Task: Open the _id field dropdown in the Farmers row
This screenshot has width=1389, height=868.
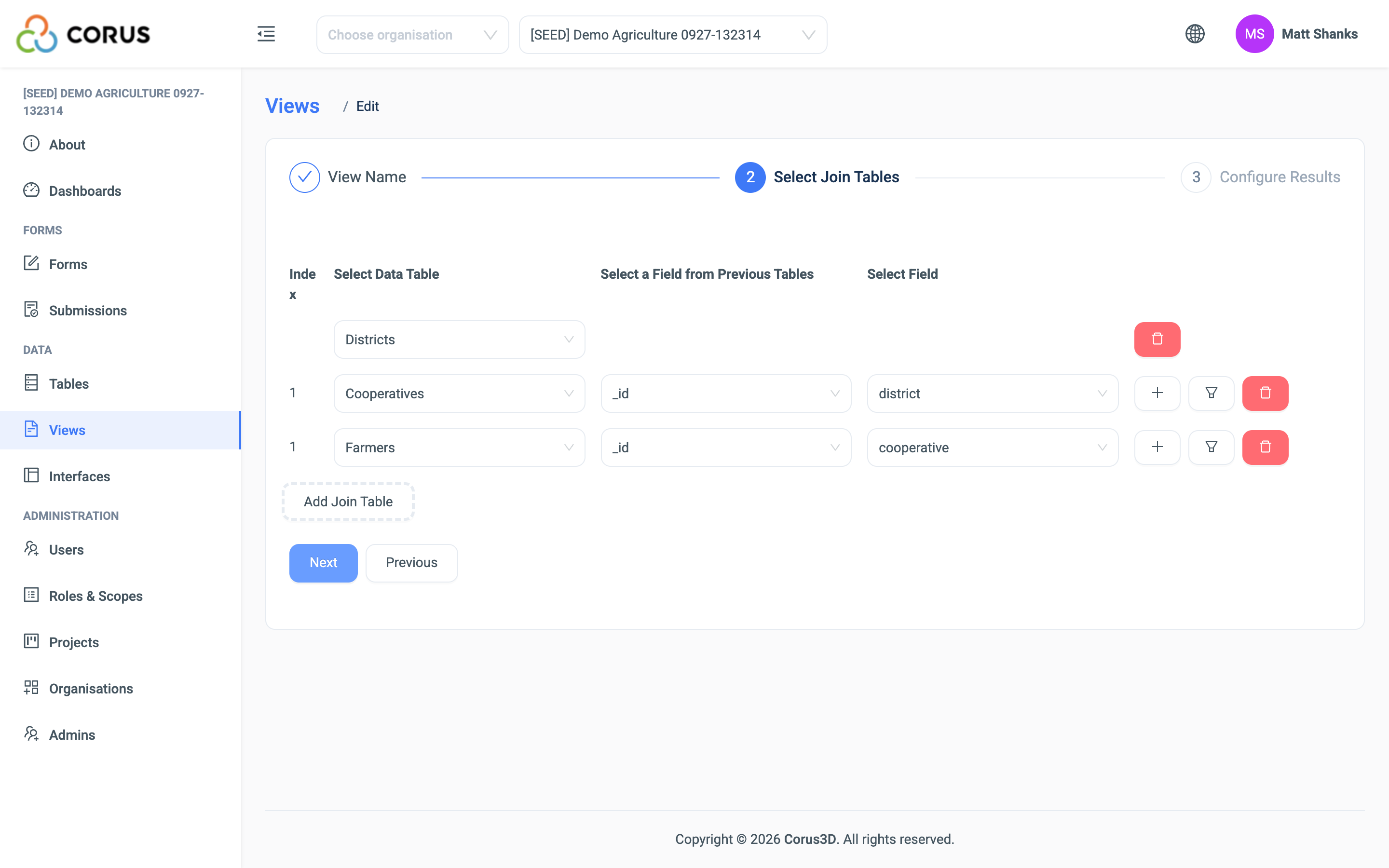Action: click(725, 447)
